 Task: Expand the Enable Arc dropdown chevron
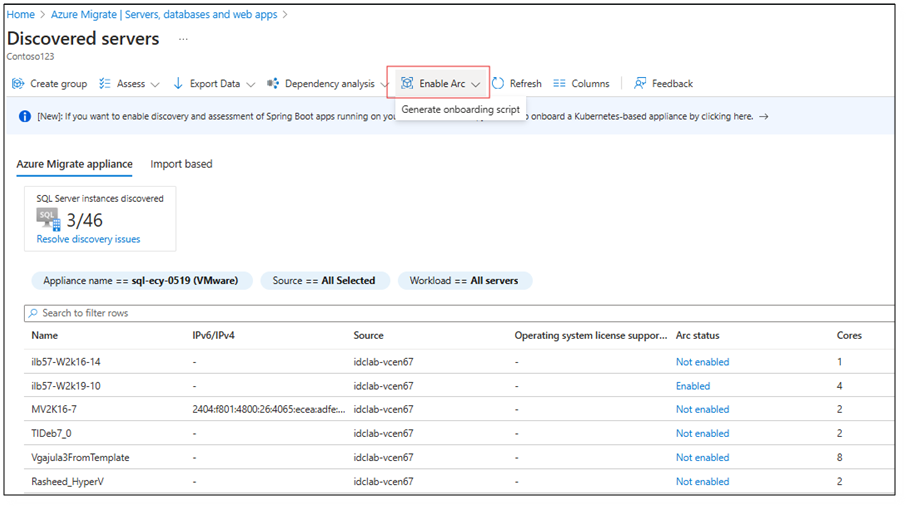475,84
